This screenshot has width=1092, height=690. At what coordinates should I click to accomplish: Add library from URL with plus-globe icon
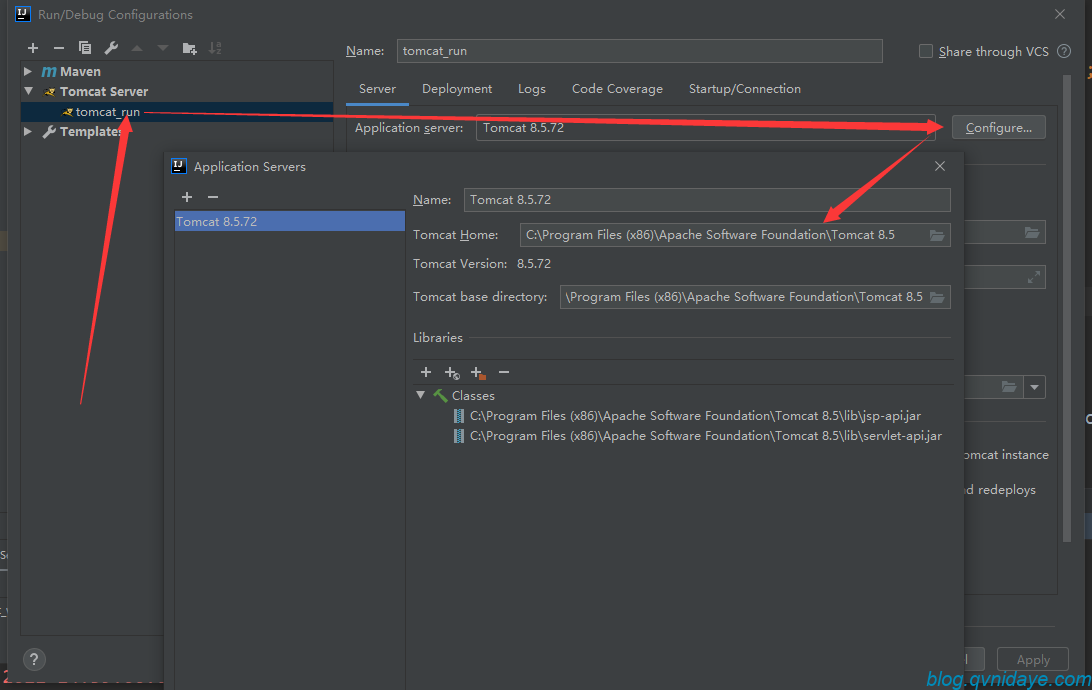point(452,373)
